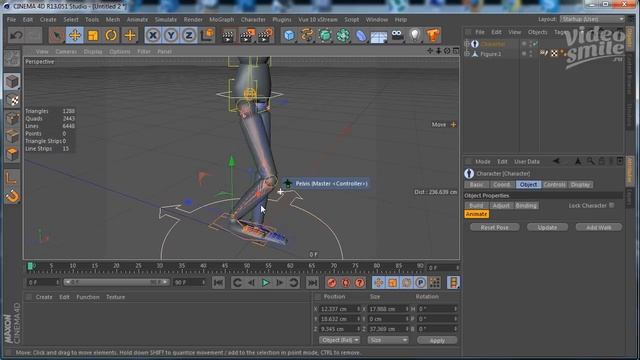Toggle the coordinate system icon
Image resolution: width=640 pixels, height=360 pixels.
click(x=207, y=36)
